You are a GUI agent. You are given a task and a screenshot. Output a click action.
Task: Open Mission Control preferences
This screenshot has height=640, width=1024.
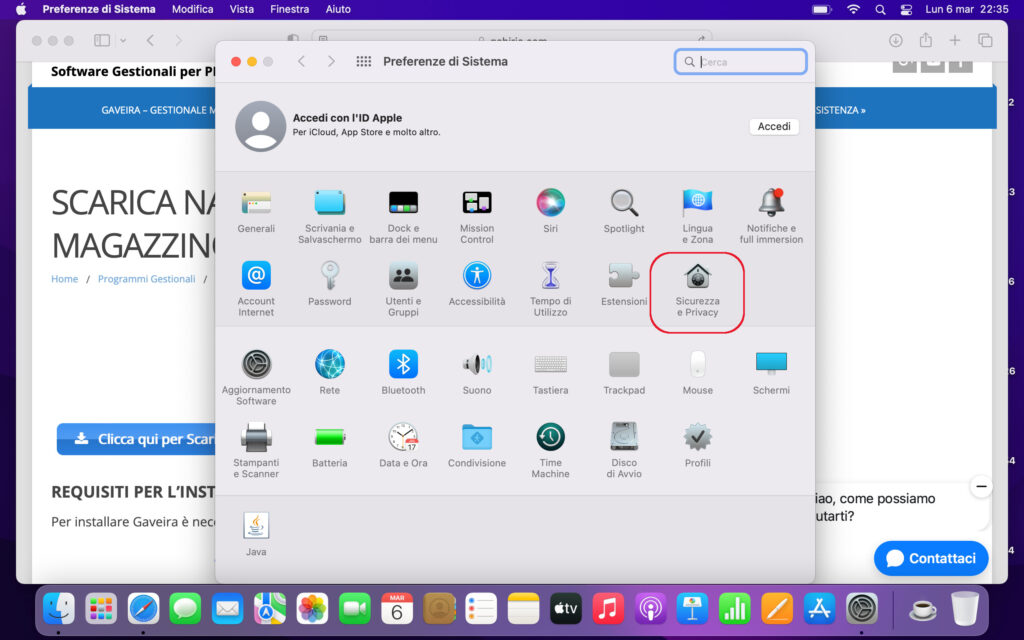477,216
